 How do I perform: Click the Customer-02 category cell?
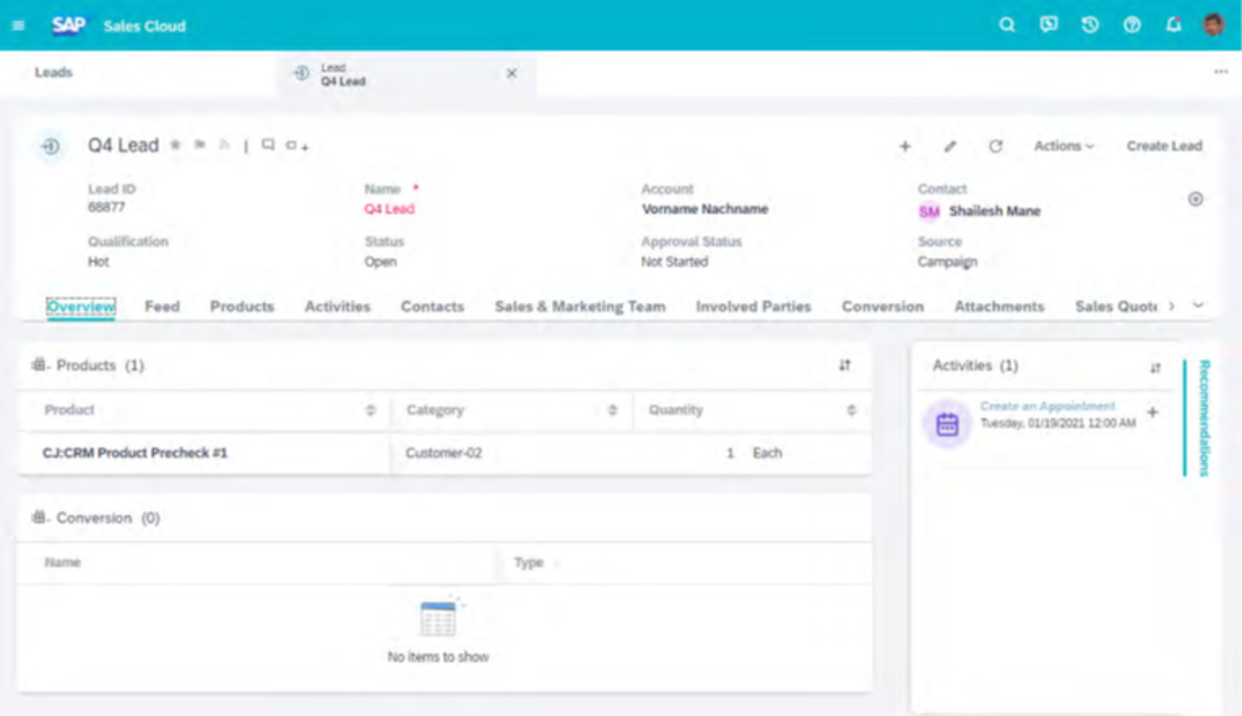pos(444,453)
